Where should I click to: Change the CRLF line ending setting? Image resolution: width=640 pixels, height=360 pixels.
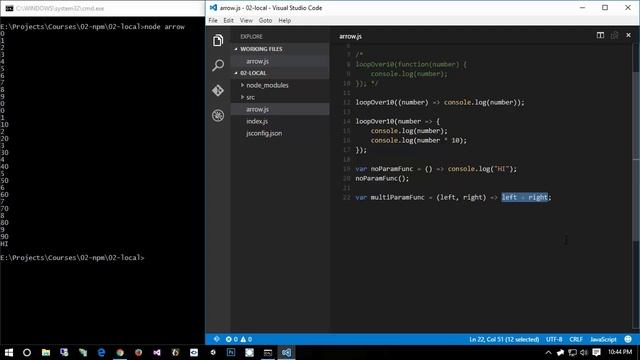point(576,339)
